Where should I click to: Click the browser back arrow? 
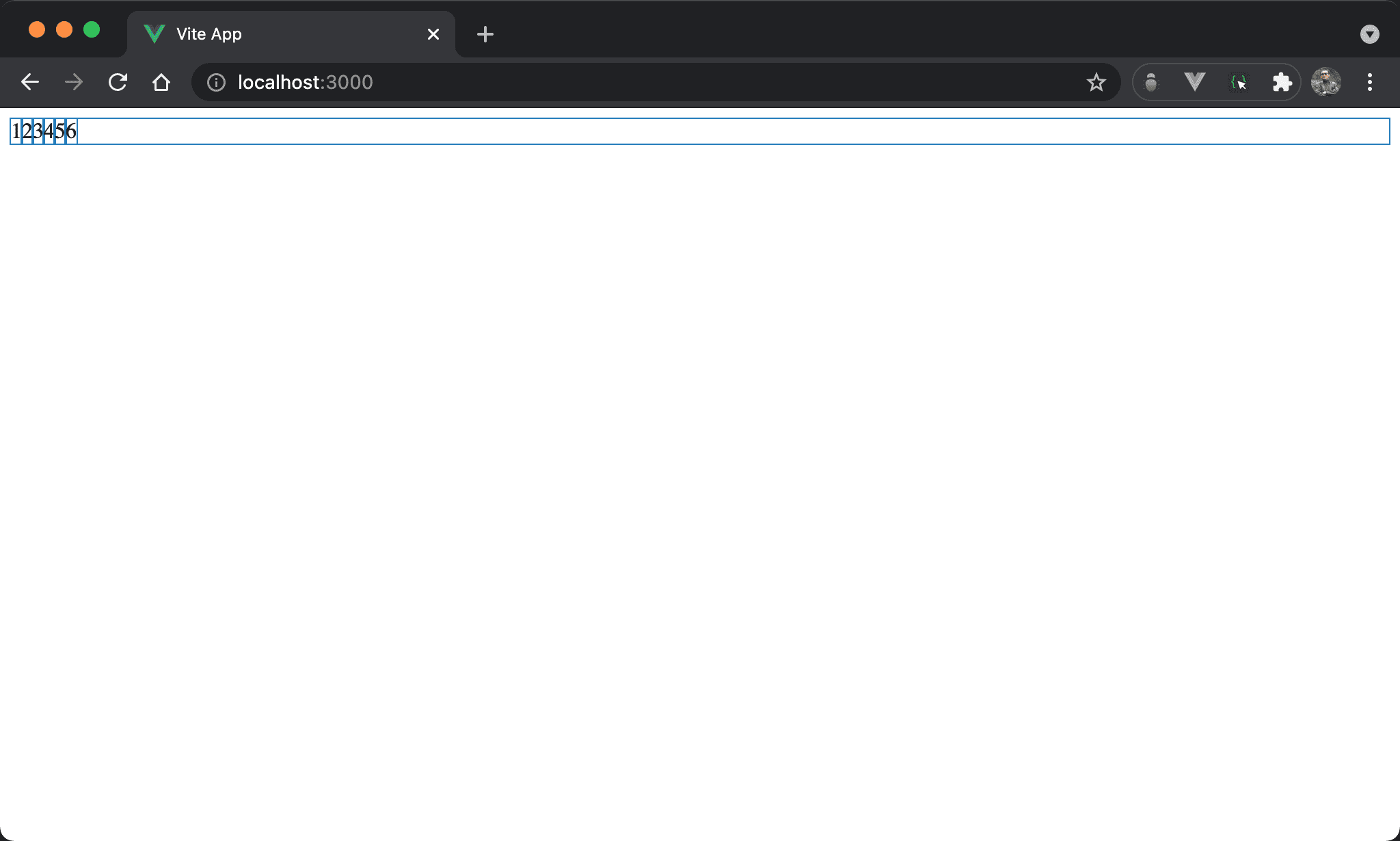(30, 82)
